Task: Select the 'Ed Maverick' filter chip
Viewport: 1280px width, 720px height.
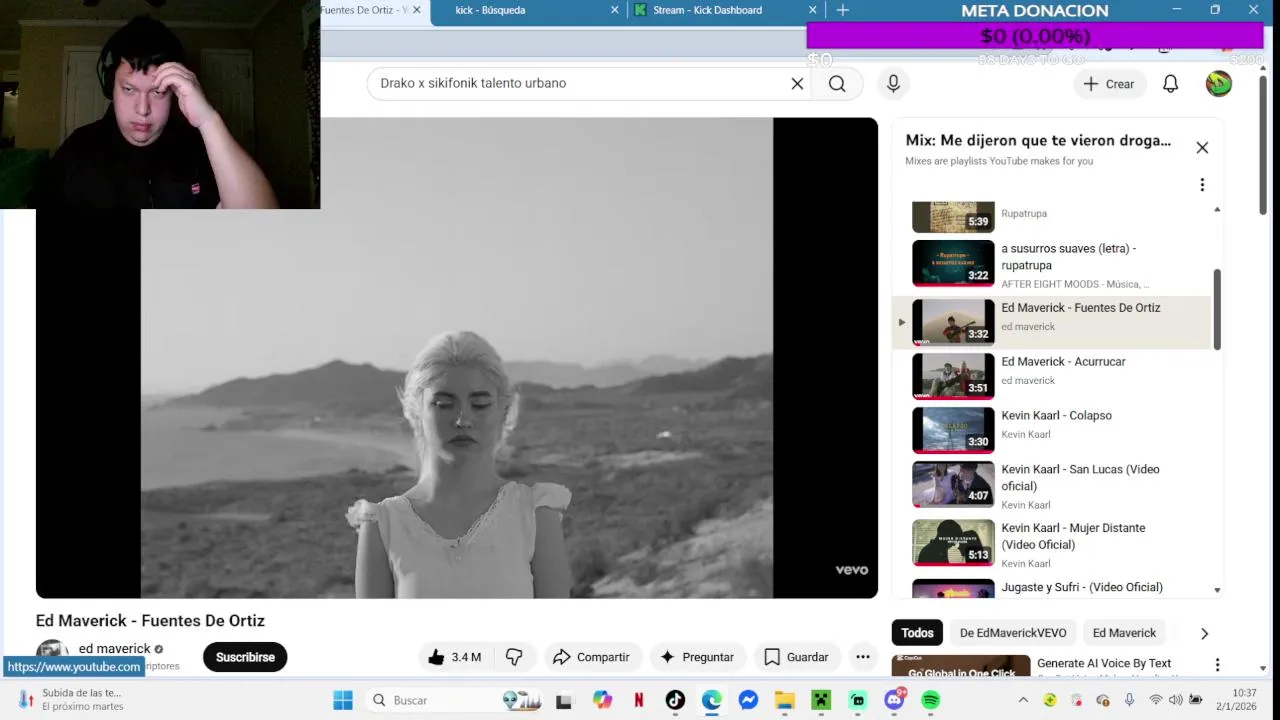Action: (1124, 633)
